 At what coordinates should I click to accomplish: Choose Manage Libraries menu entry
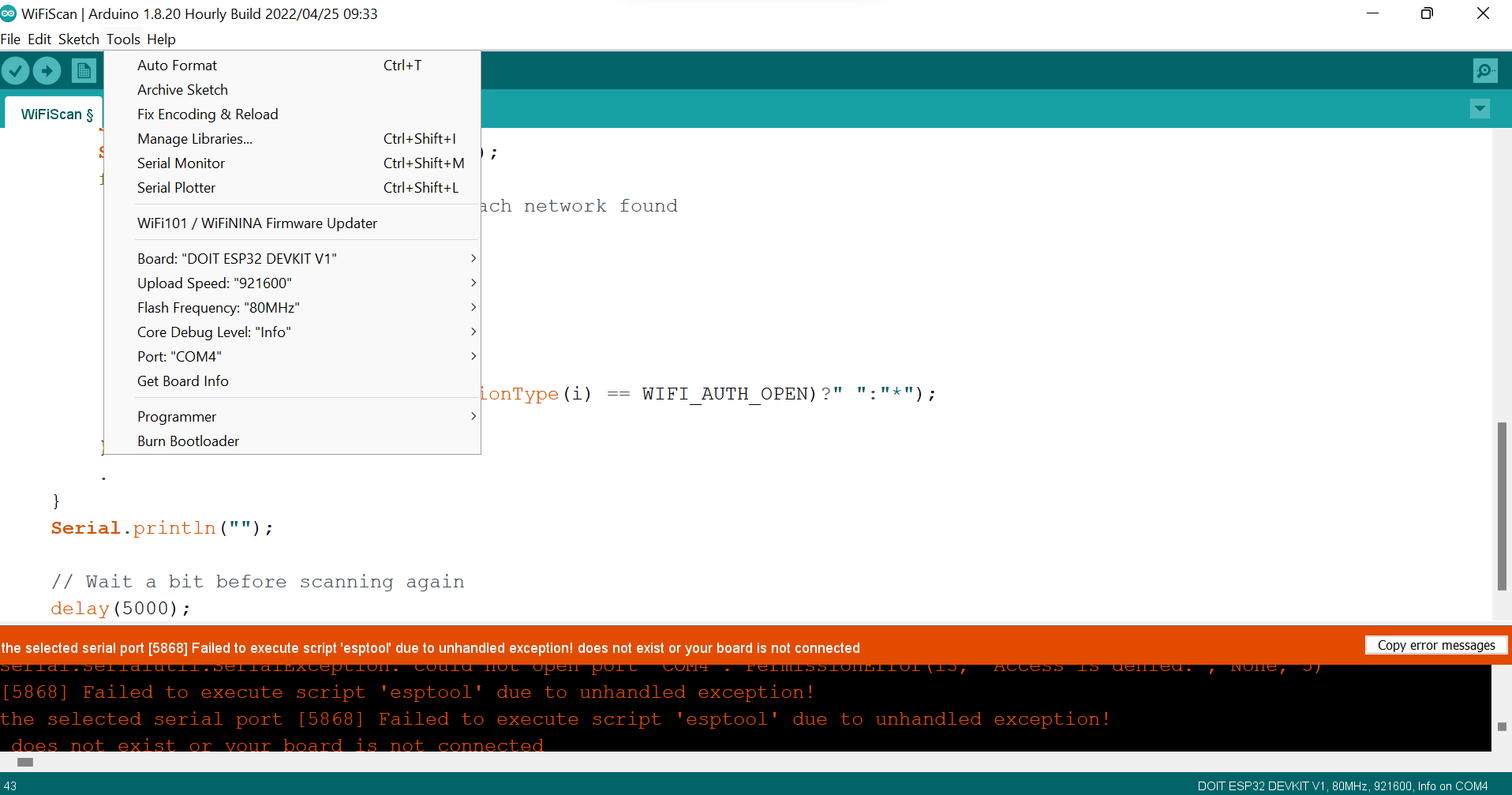(x=195, y=139)
